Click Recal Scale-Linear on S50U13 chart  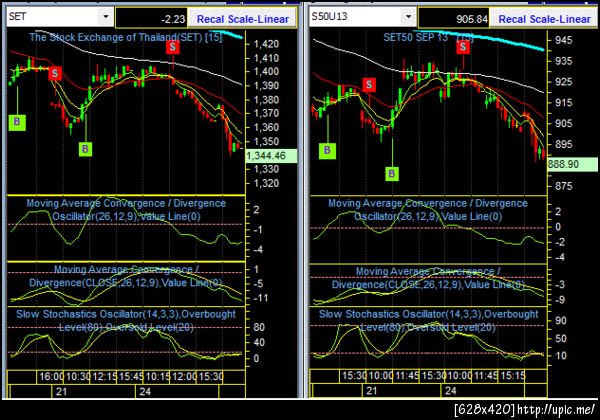pos(545,19)
